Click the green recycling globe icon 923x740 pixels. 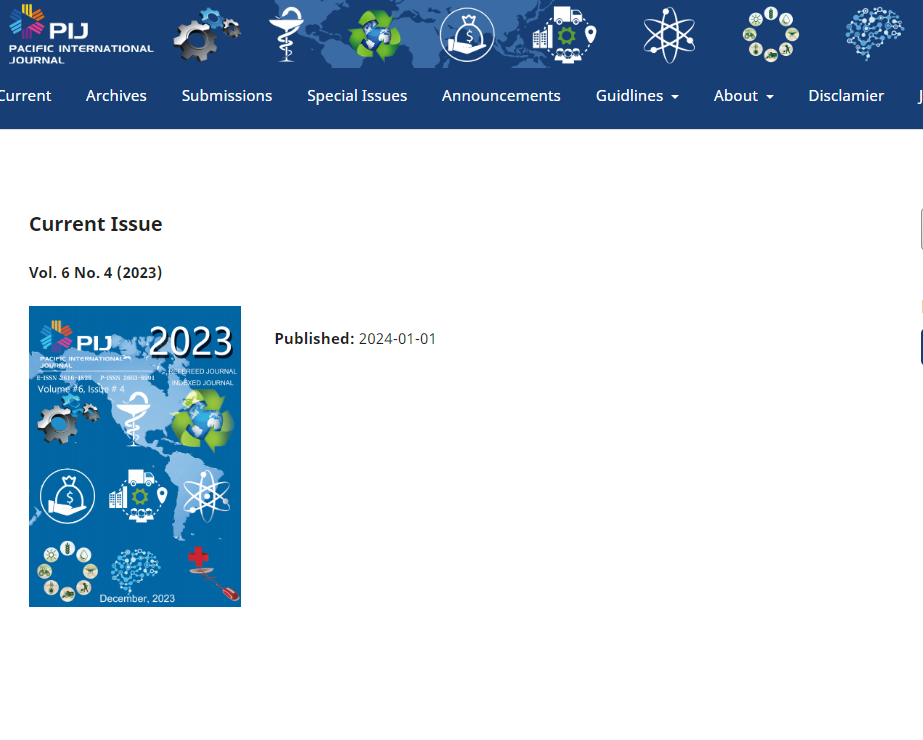pos(374,34)
